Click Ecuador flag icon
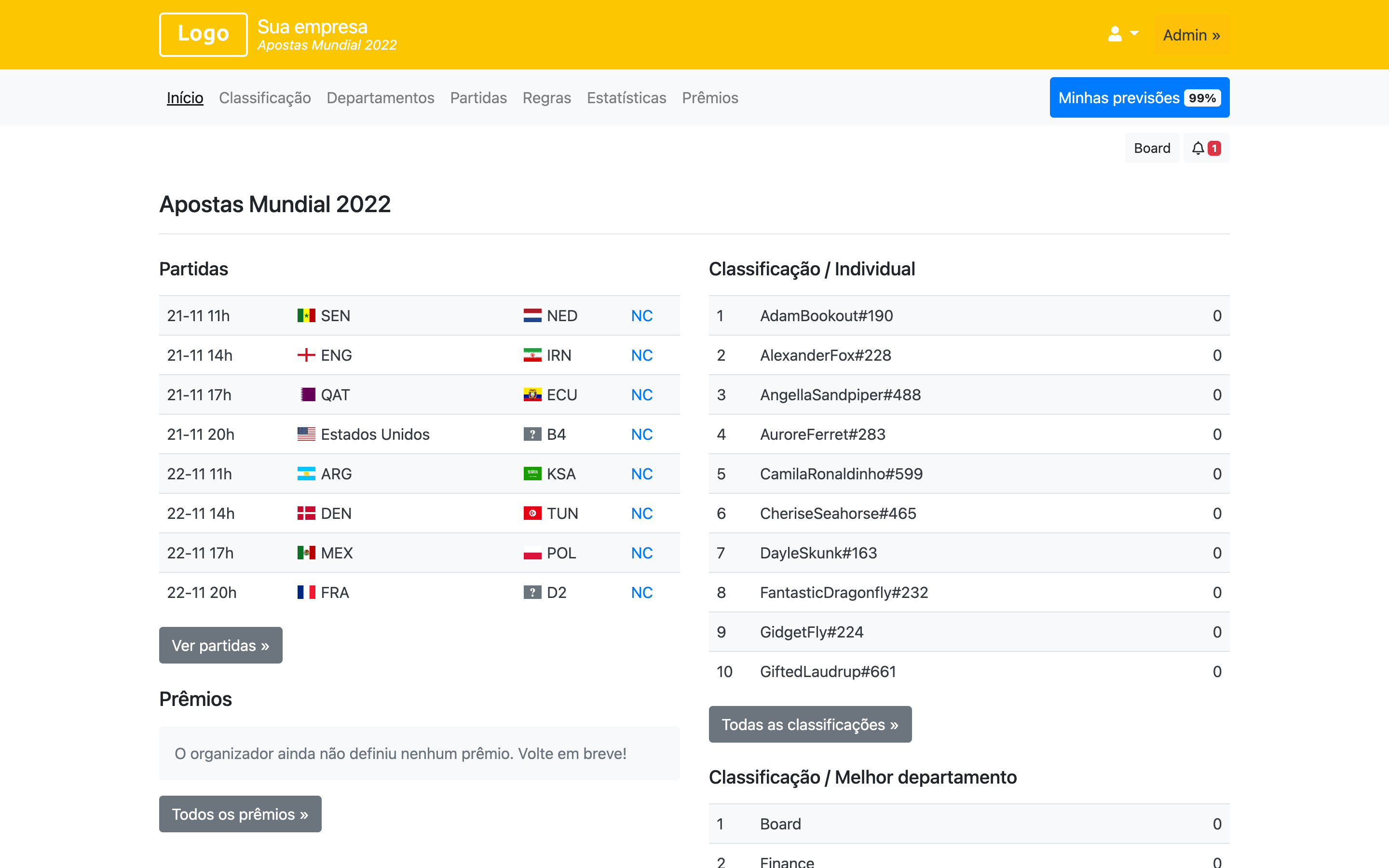Viewport: 1389px width, 868px height. pos(532,395)
